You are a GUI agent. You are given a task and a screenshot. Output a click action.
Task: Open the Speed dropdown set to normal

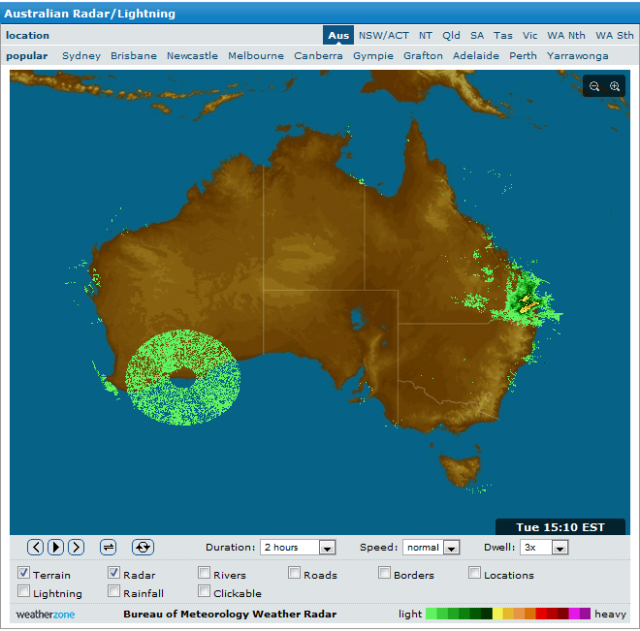(431, 547)
